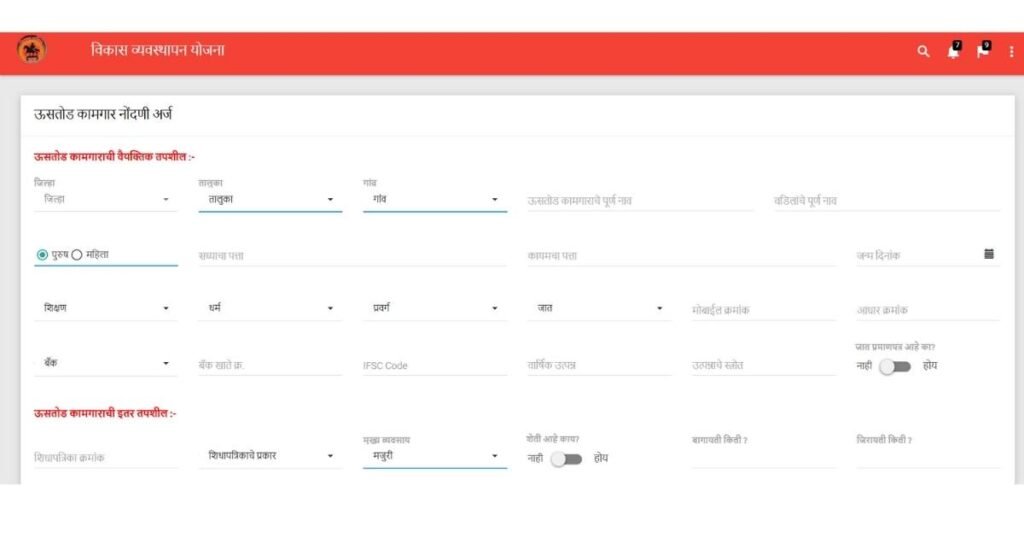Screen dimensions: 1024x538
Task: Select the पुरुष radio button
Action: point(42,255)
